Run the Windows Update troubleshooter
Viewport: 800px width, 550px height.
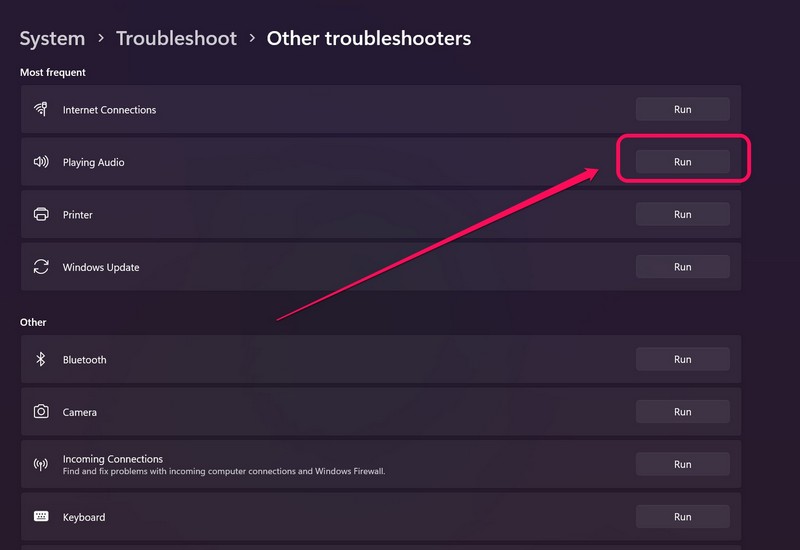682,267
